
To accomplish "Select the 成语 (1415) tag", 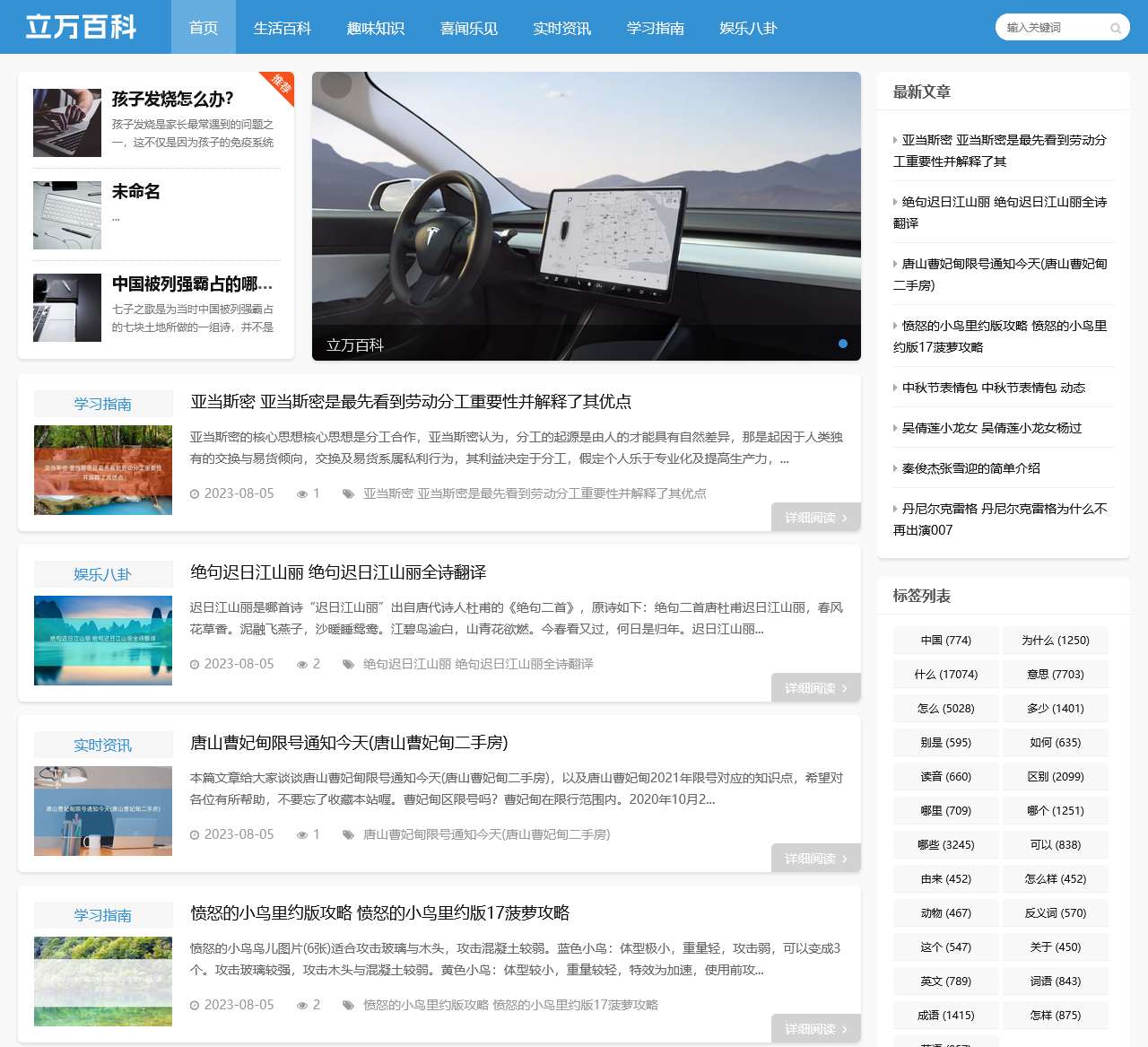I will (946, 1016).
